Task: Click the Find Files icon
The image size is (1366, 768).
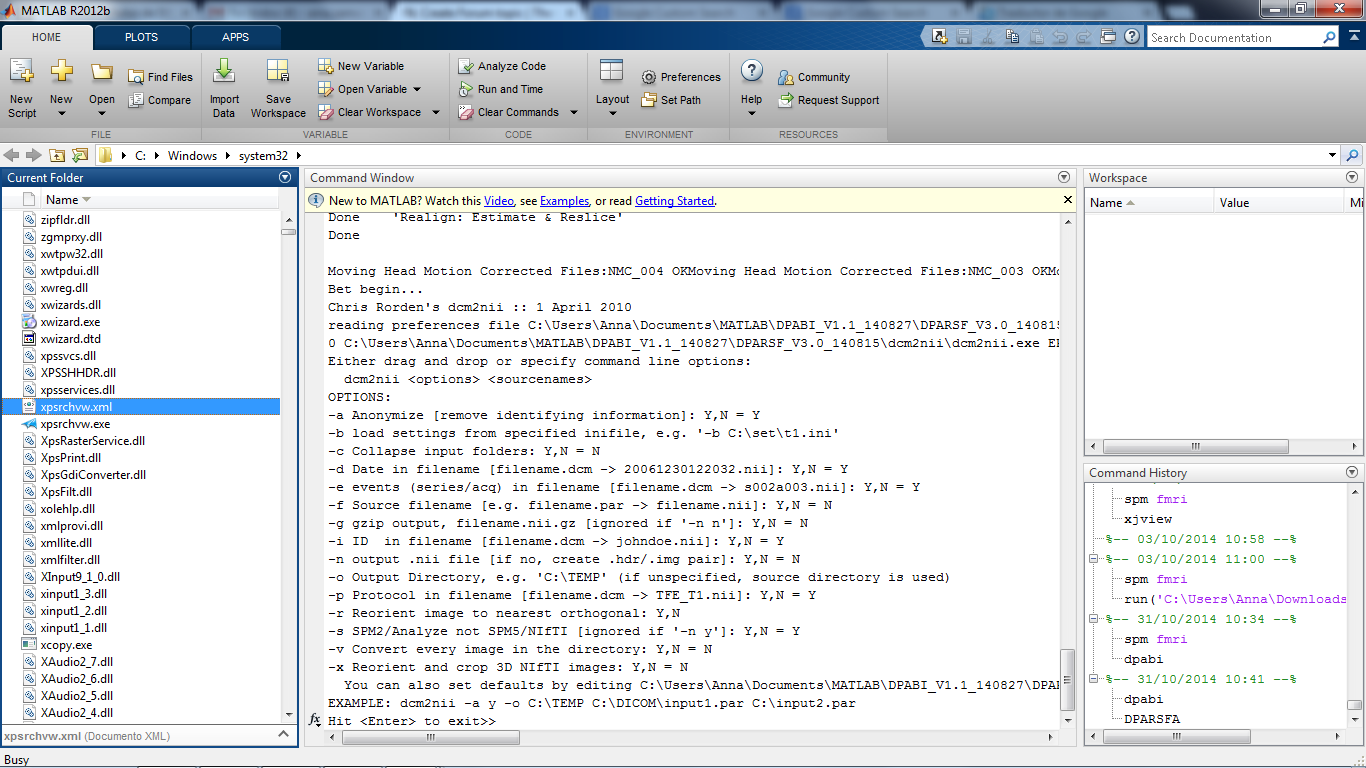Action: [x=136, y=77]
